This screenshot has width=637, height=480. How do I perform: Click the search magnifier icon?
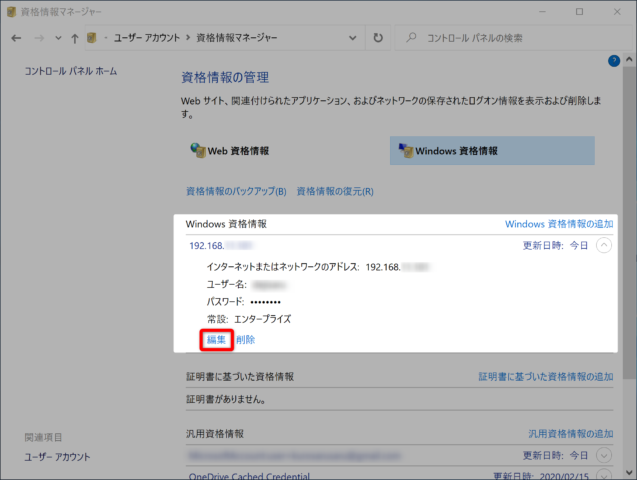click(x=411, y=38)
